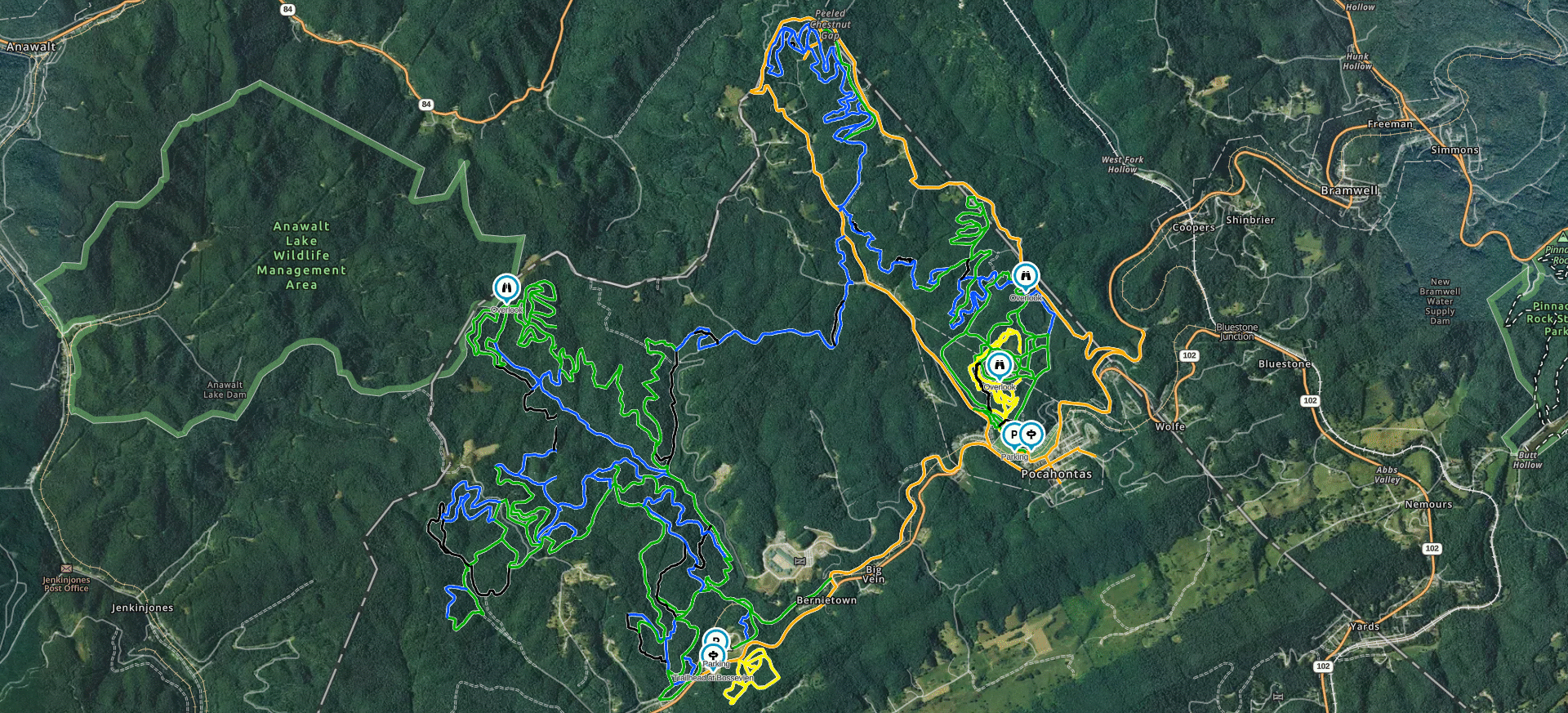Click the Jenkinjones Post Office envelope icon

click(66, 568)
